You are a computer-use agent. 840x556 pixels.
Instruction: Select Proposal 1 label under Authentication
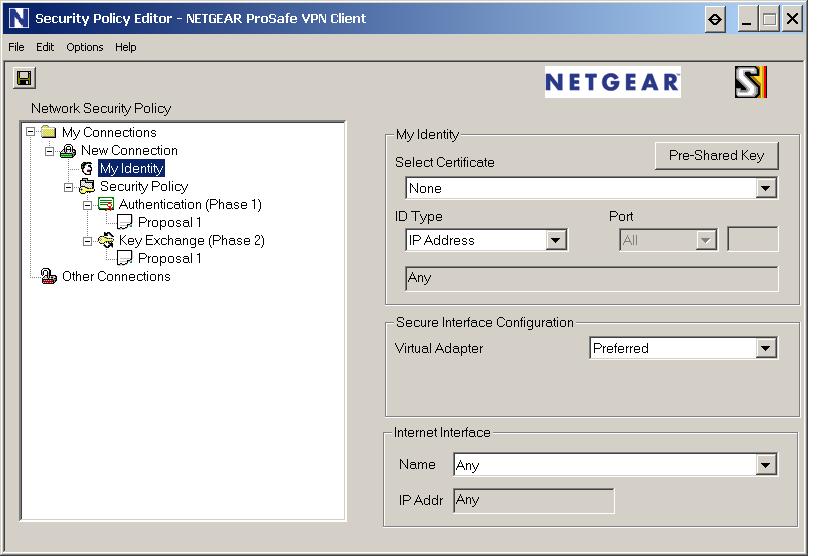170,222
